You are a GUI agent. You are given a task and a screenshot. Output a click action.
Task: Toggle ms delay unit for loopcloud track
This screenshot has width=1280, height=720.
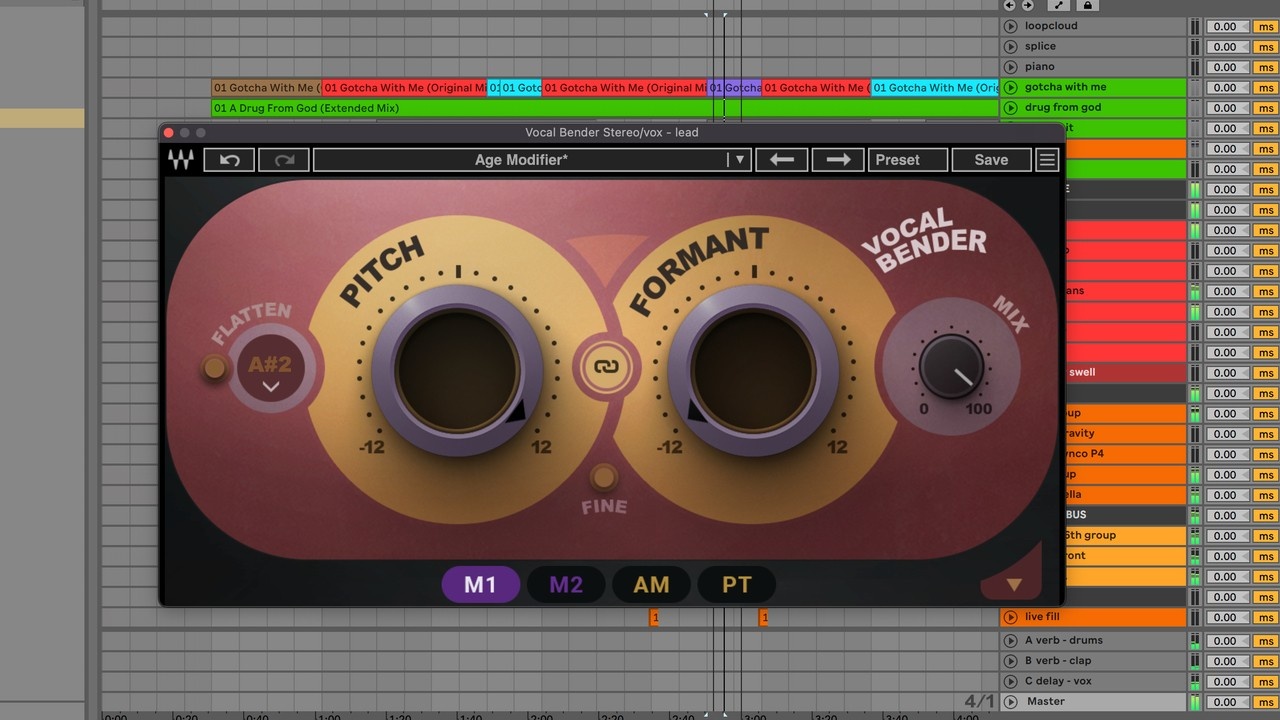tap(1265, 27)
